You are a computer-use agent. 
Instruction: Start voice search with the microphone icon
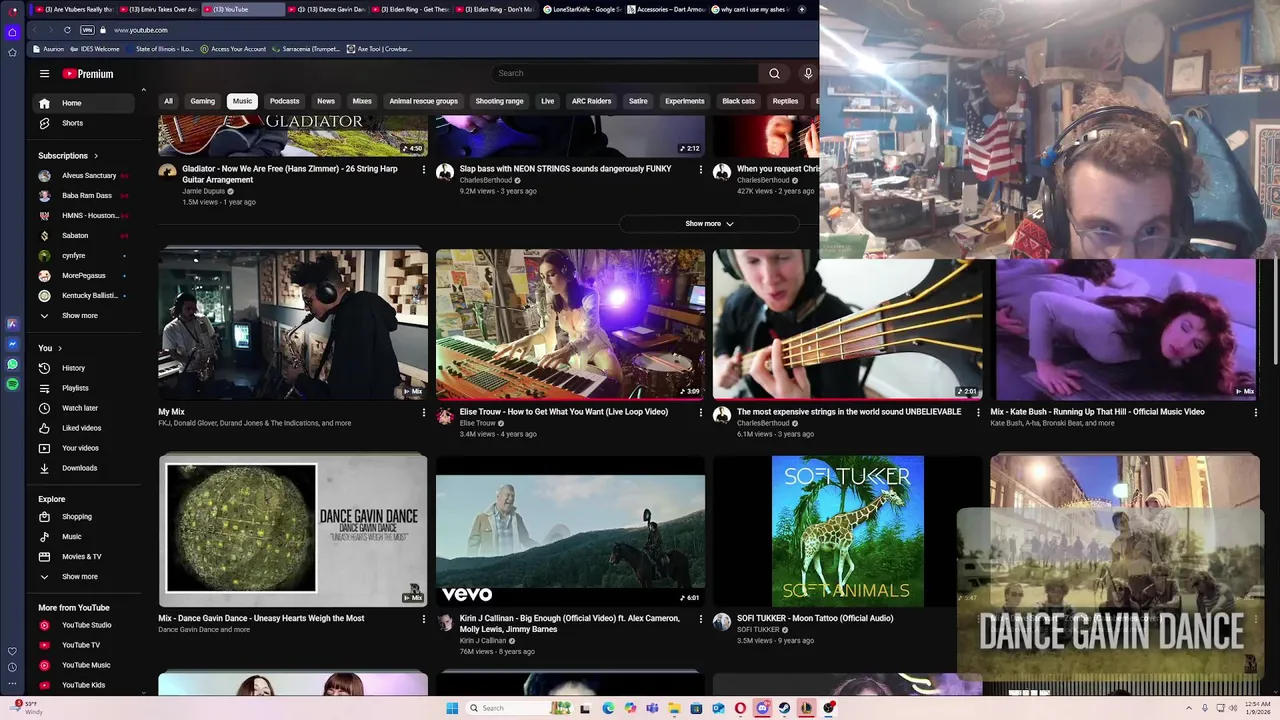tap(808, 73)
